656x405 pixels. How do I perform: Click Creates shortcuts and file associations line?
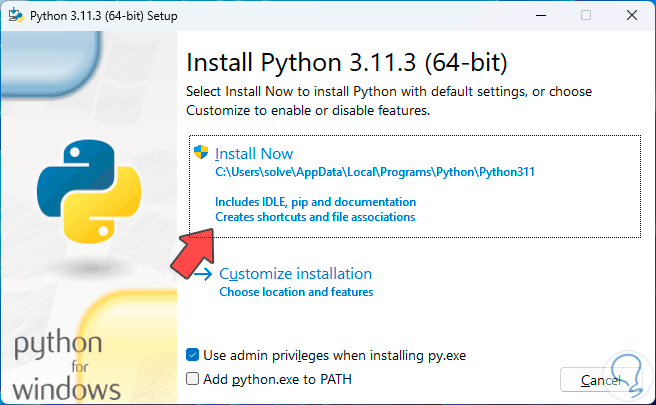click(x=315, y=216)
